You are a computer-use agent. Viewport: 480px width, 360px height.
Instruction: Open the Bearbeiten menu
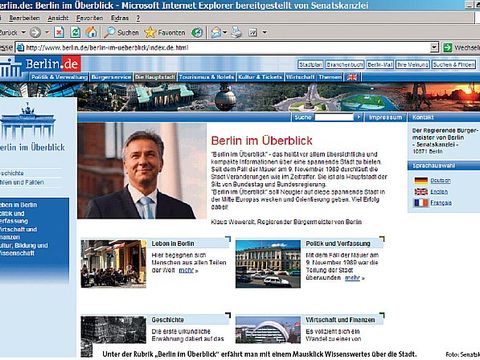pos(24,18)
